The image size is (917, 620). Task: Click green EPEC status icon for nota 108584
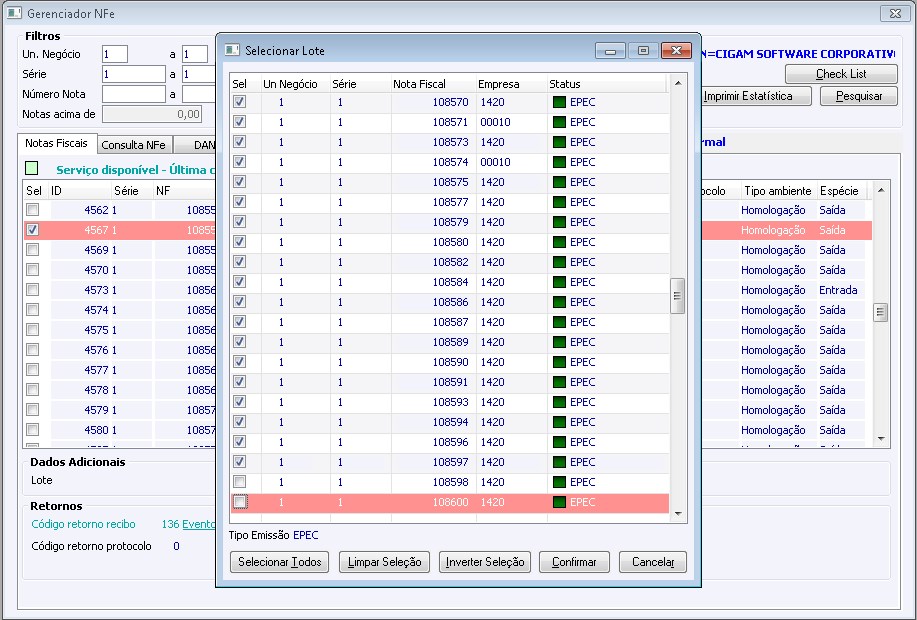coord(559,282)
